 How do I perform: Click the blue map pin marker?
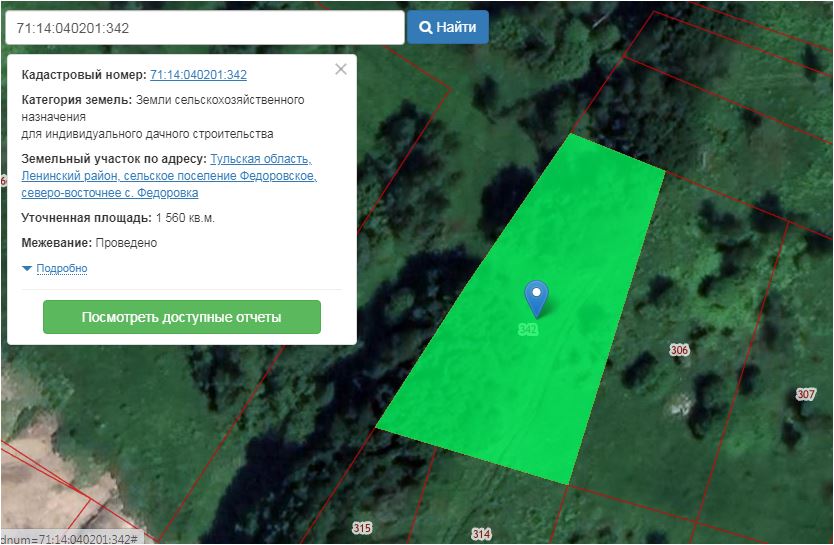tap(537, 297)
